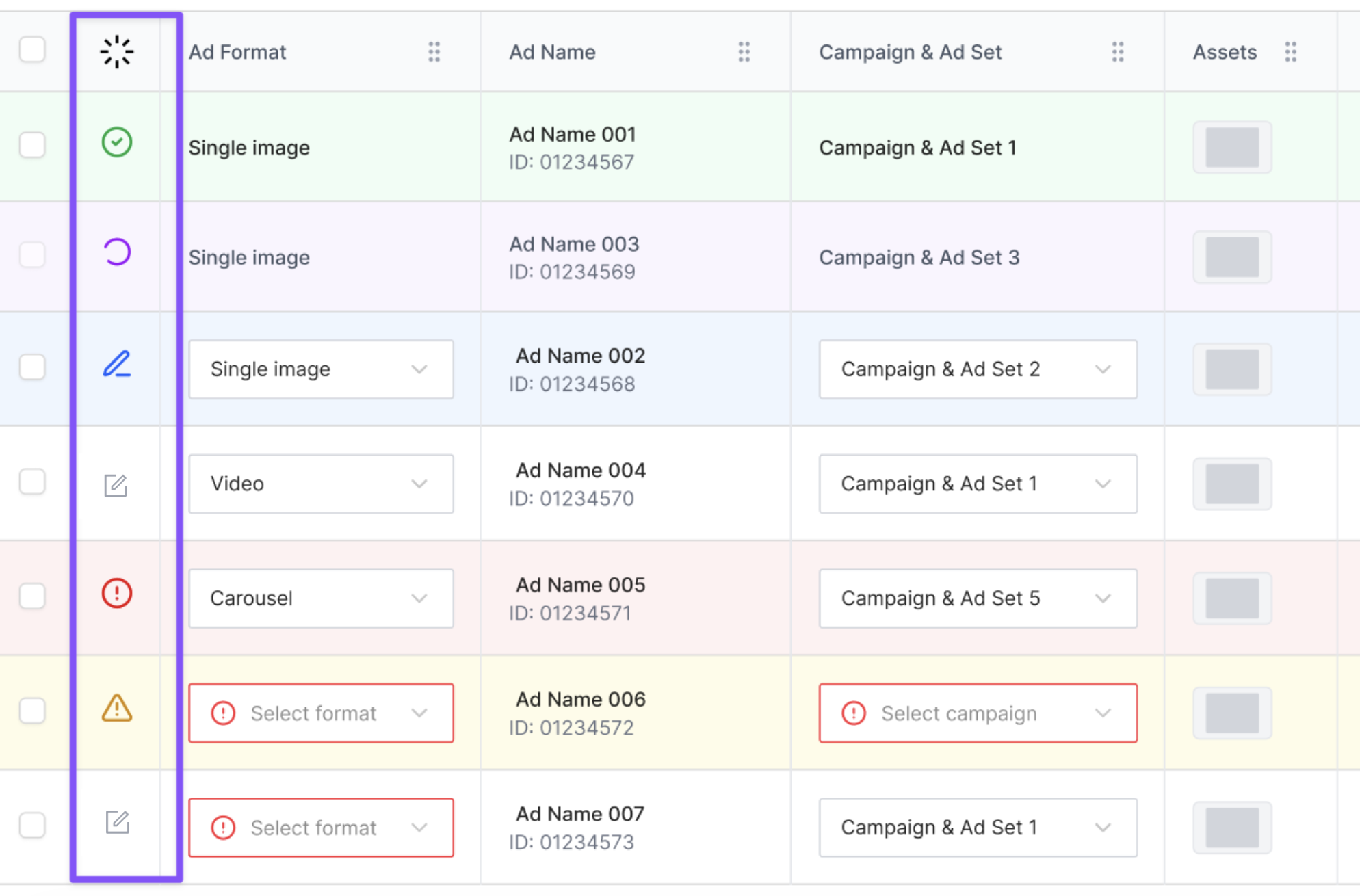Click the Ad Name column header
Viewport: 1360px width, 896px height.
(552, 52)
